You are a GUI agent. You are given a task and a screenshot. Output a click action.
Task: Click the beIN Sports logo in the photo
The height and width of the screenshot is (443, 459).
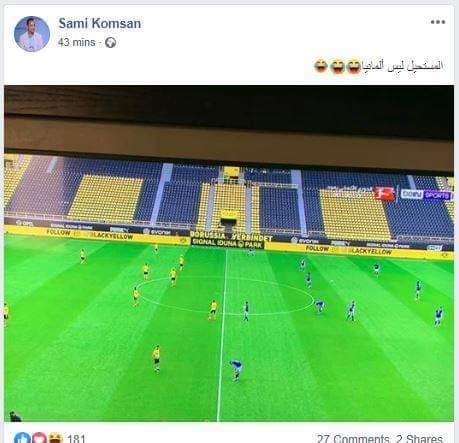427,195
